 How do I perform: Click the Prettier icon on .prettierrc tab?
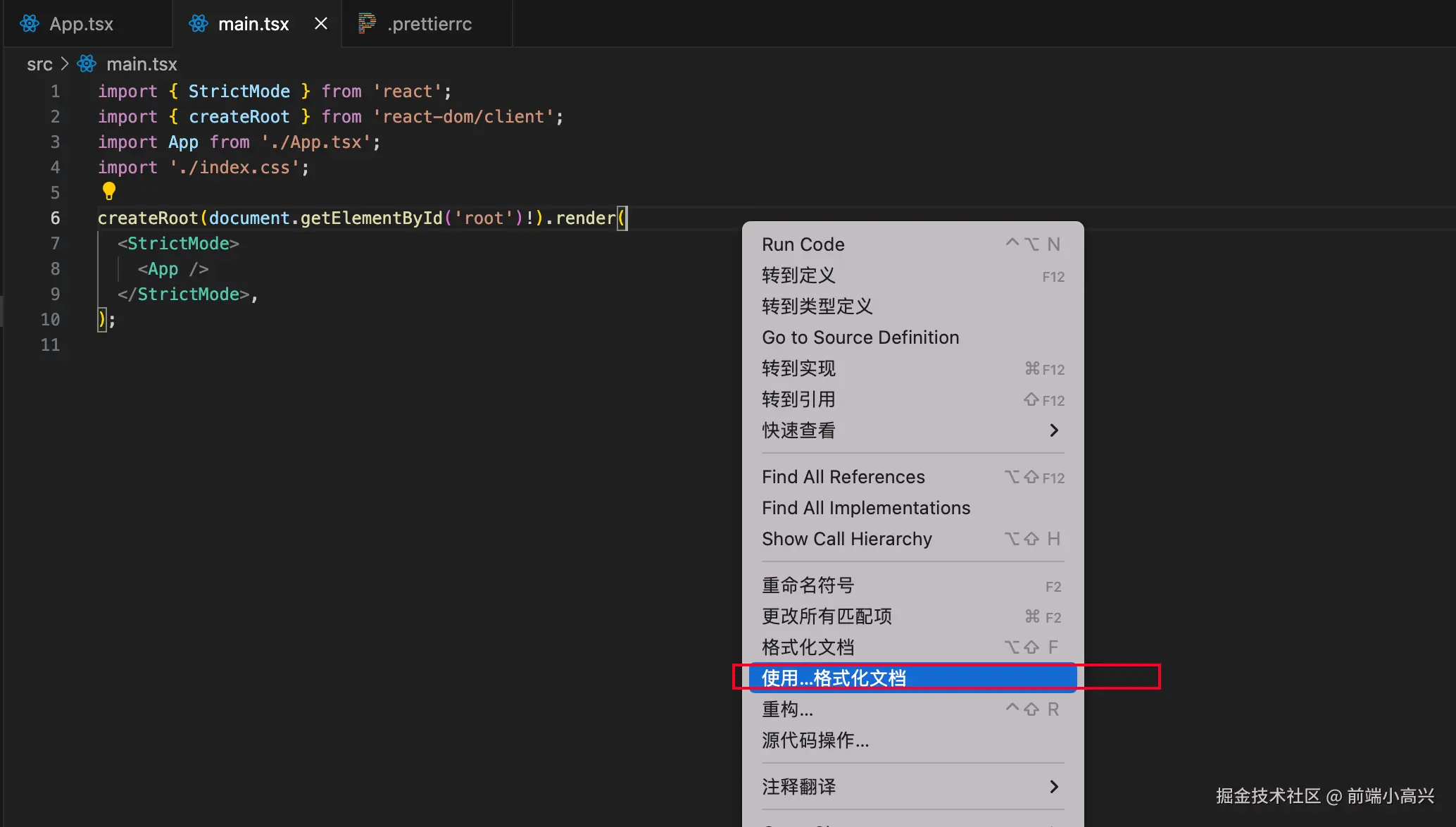pos(367,23)
